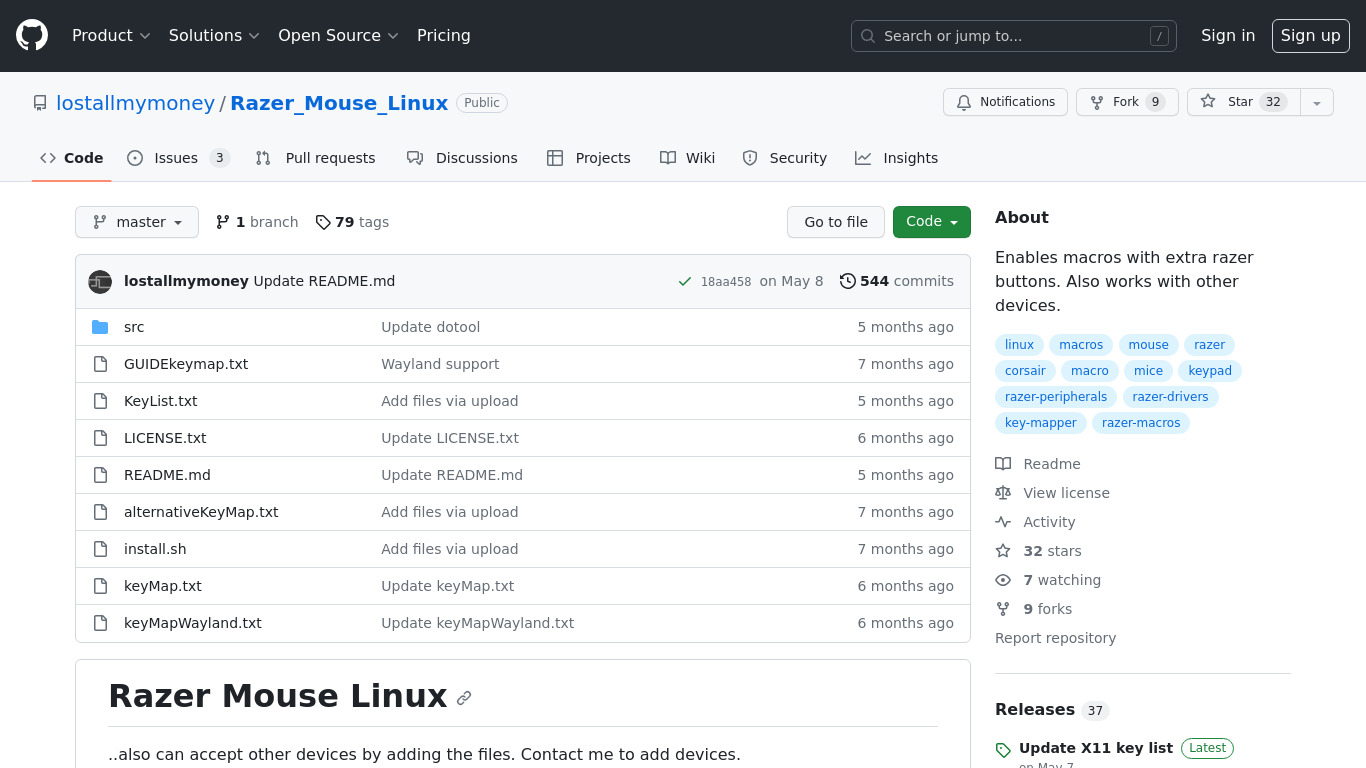Select the keypad topic tag
The width and height of the screenshot is (1366, 768).
point(1210,371)
